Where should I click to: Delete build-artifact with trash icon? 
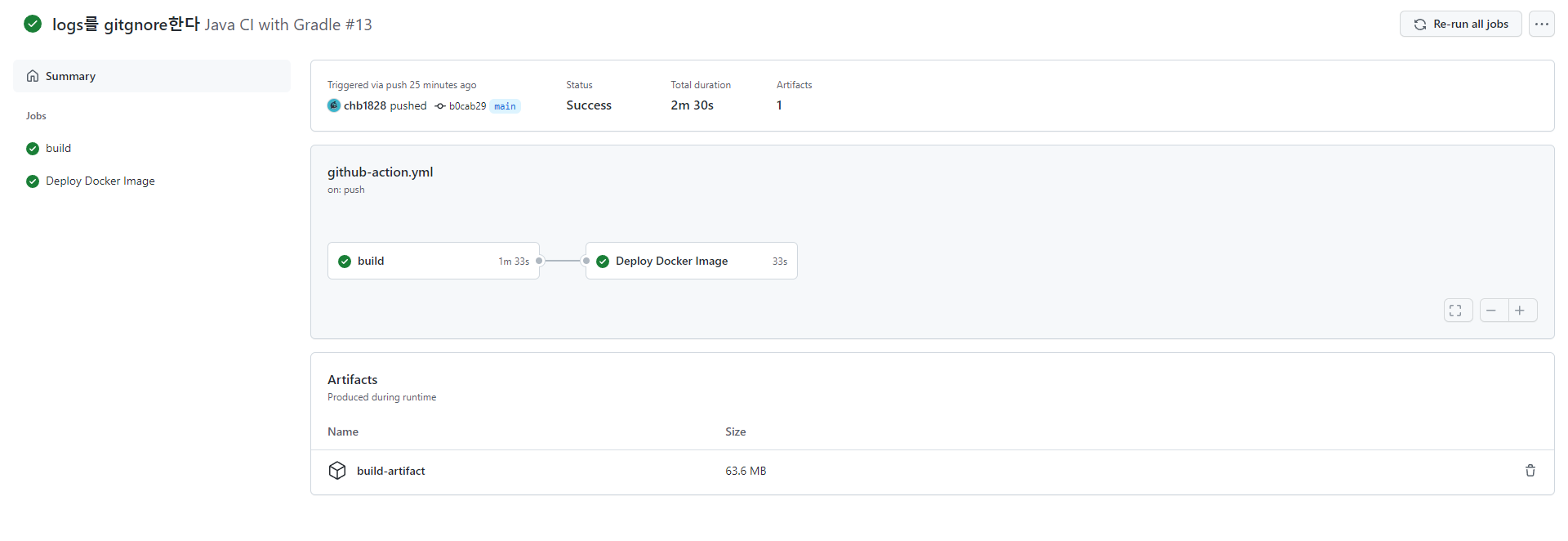[x=1530, y=471]
